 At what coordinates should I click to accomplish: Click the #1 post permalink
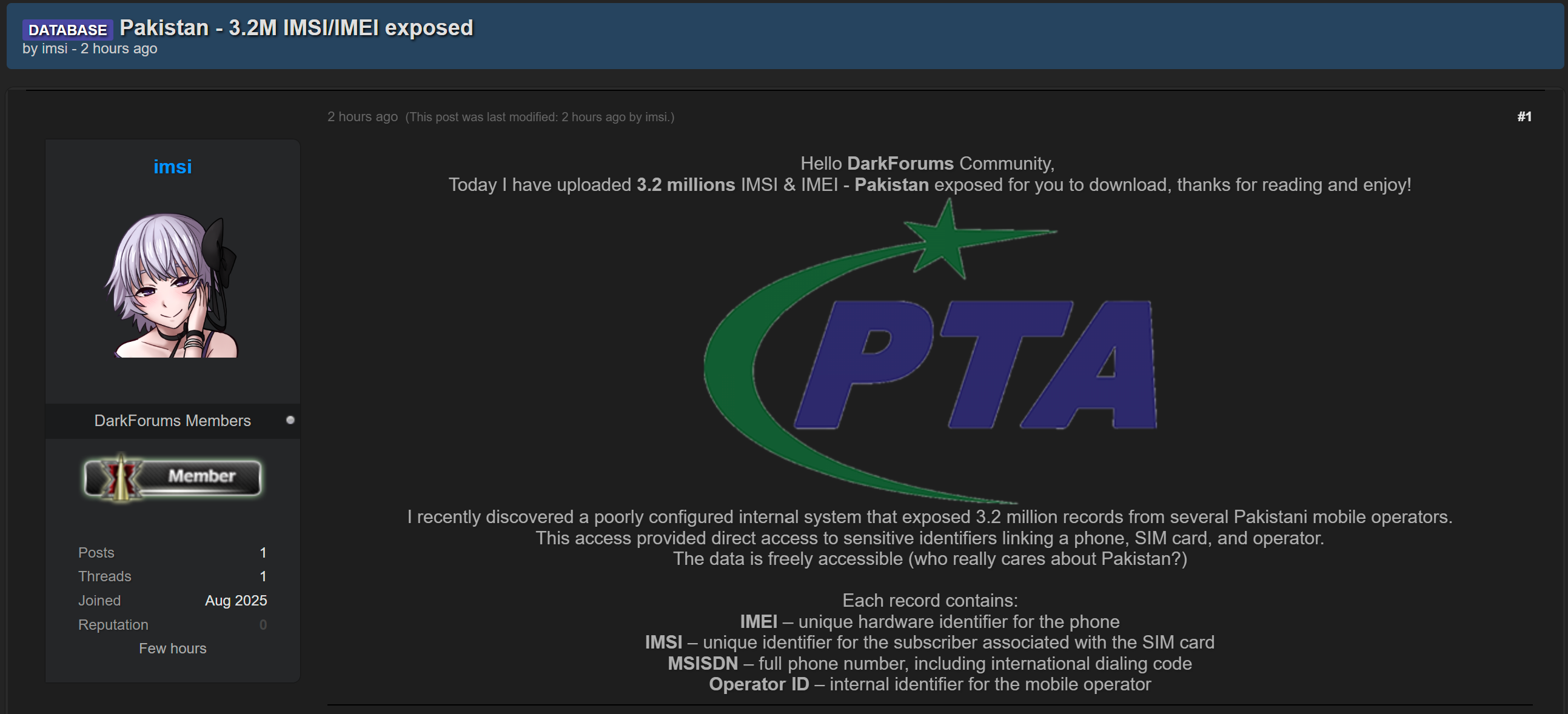(x=1524, y=116)
